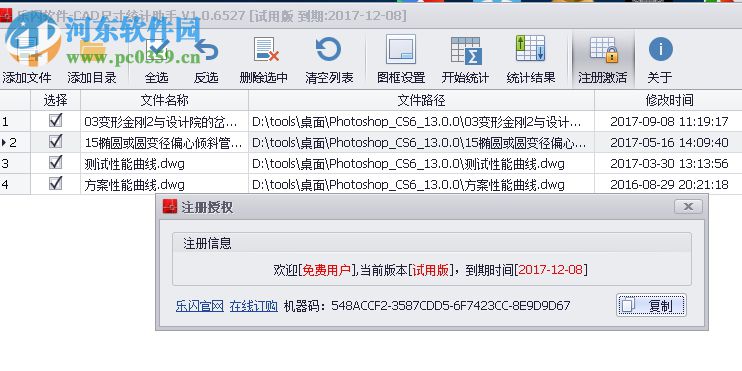Sort by the 文件路径 column header

pyautogui.click(x=421, y=100)
